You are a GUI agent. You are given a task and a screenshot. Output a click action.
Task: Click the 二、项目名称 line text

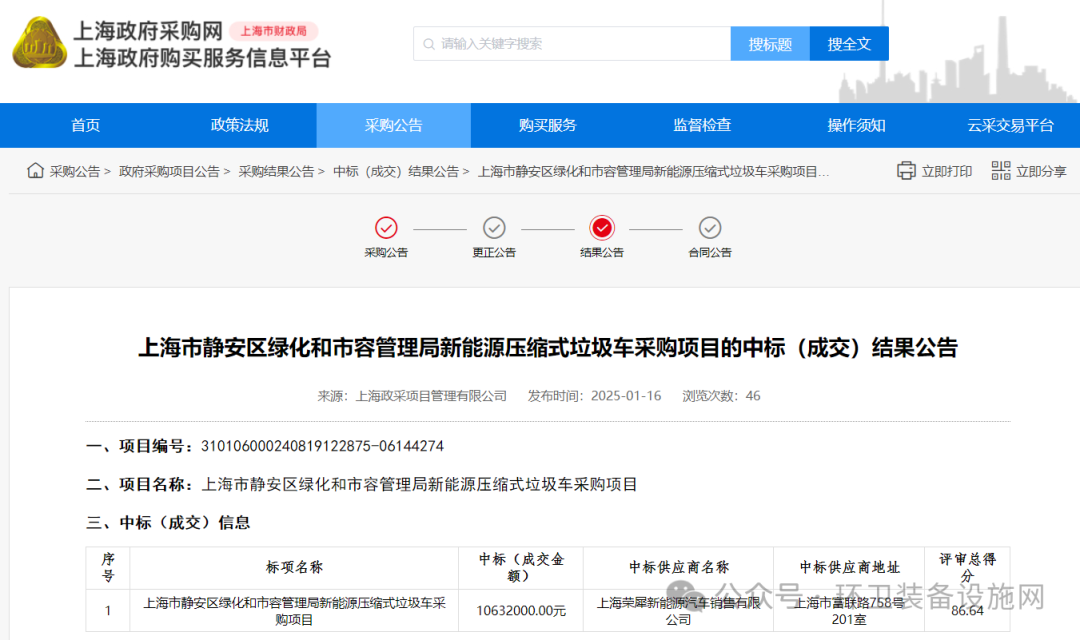pyautogui.click(x=362, y=484)
